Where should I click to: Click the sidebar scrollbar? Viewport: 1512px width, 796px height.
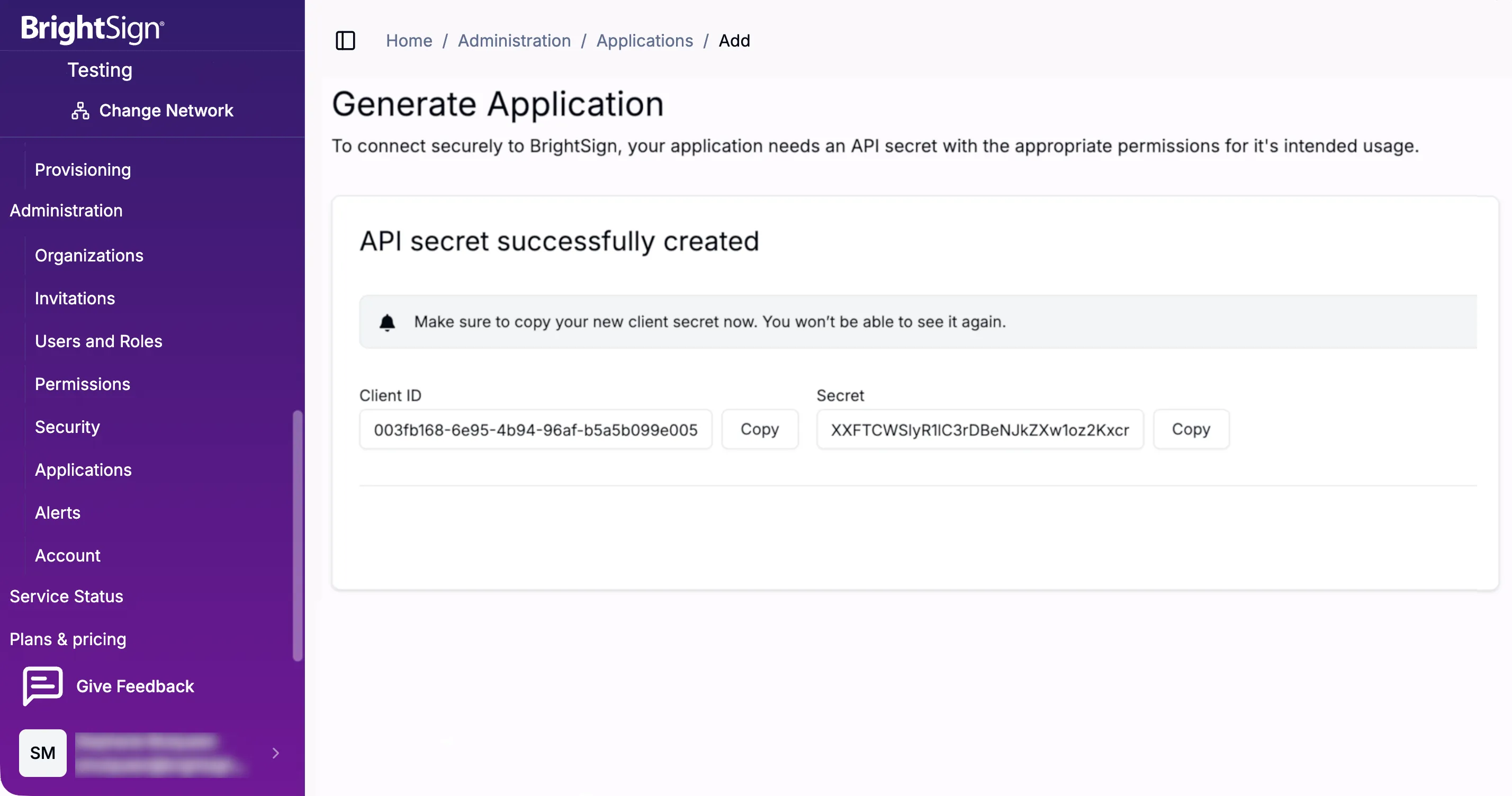click(298, 535)
